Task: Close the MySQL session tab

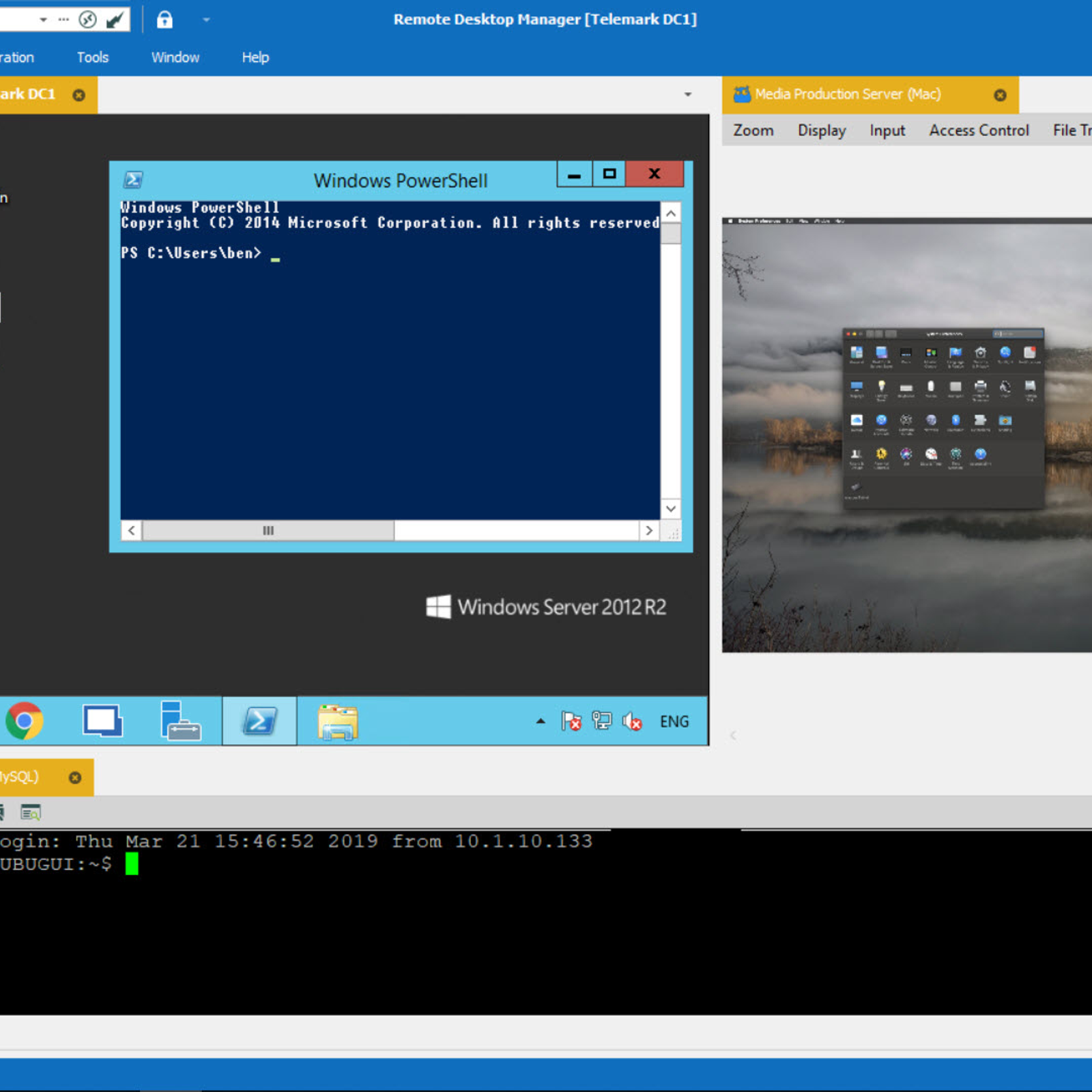Action: 75,777
